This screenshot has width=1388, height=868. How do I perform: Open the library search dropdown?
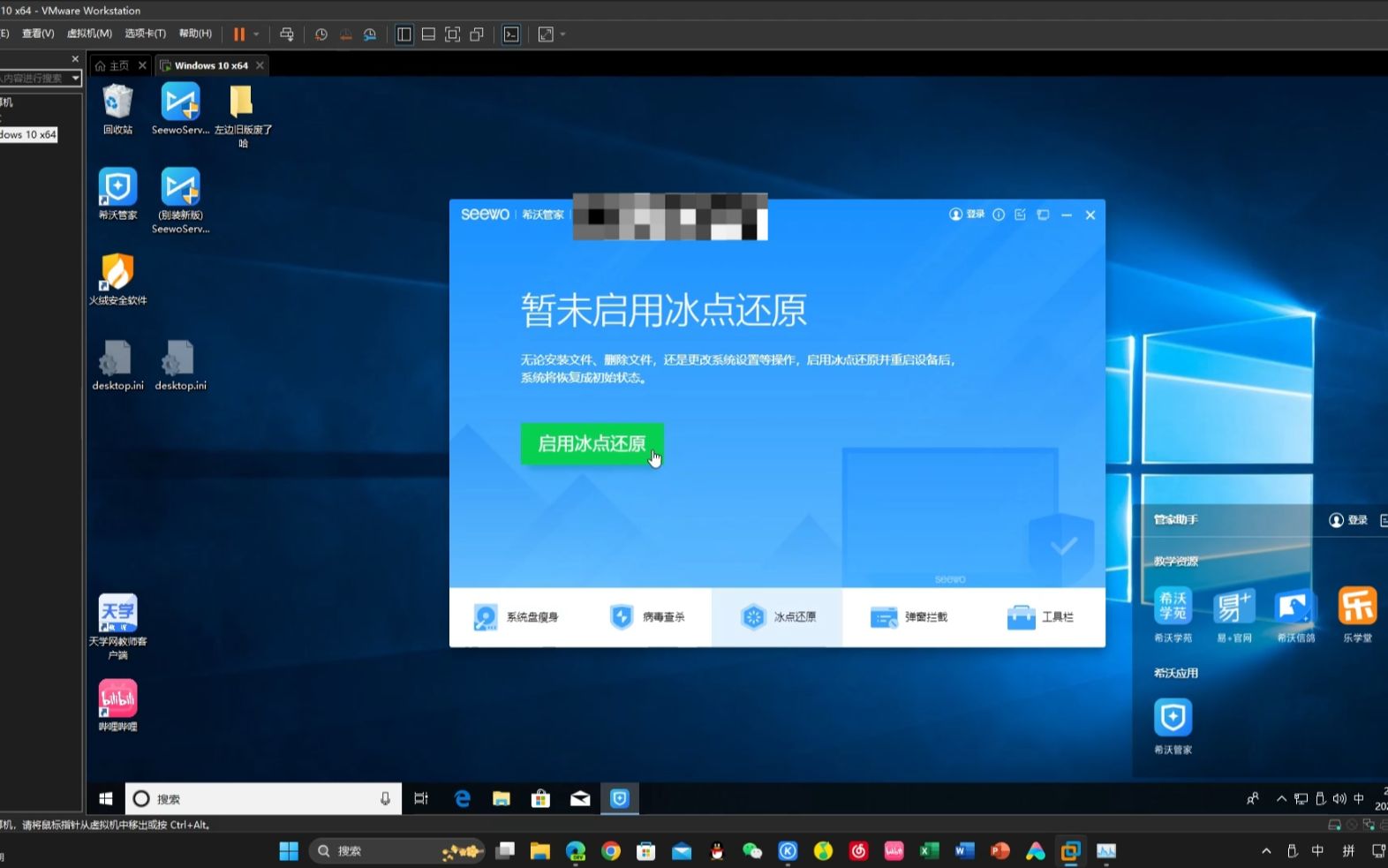pos(76,79)
